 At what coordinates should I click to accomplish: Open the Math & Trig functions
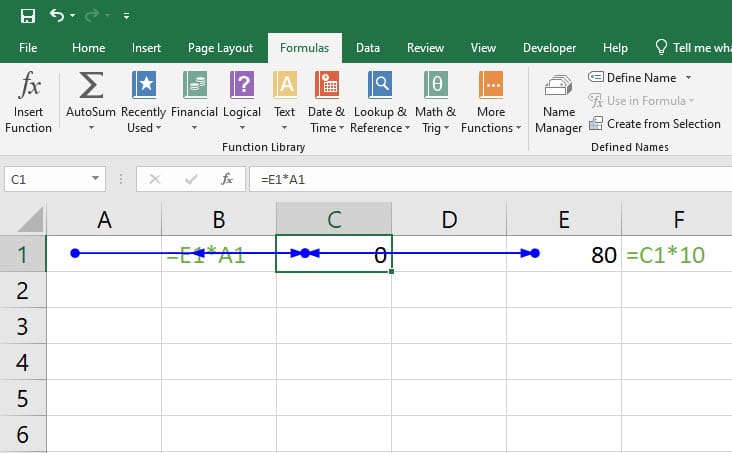(436, 102)
